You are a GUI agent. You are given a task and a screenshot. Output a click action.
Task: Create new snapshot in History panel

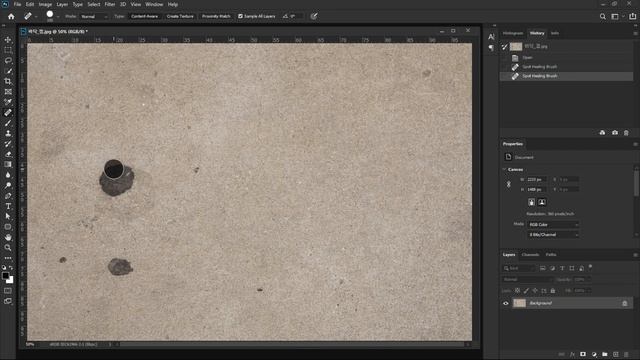[x=615, y=133]
